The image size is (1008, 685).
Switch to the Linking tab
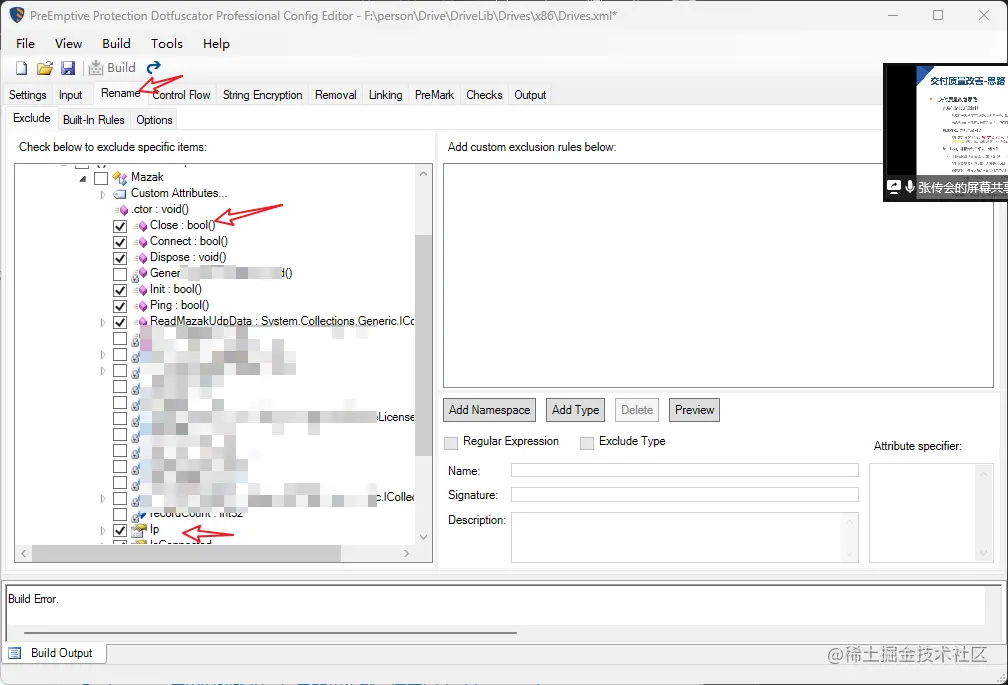tap(386, 94)
